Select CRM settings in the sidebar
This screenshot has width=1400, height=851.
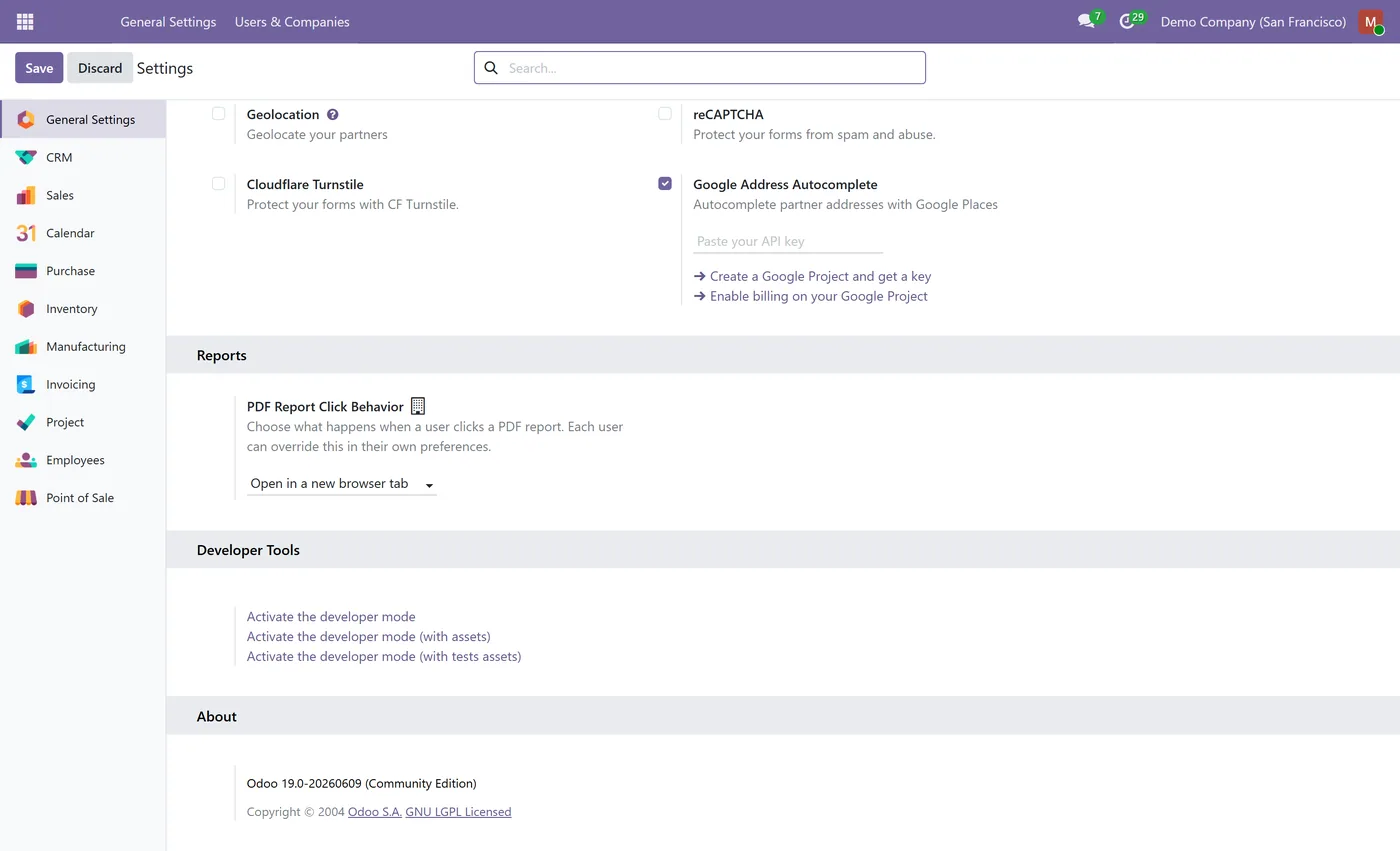coord(83,157)
